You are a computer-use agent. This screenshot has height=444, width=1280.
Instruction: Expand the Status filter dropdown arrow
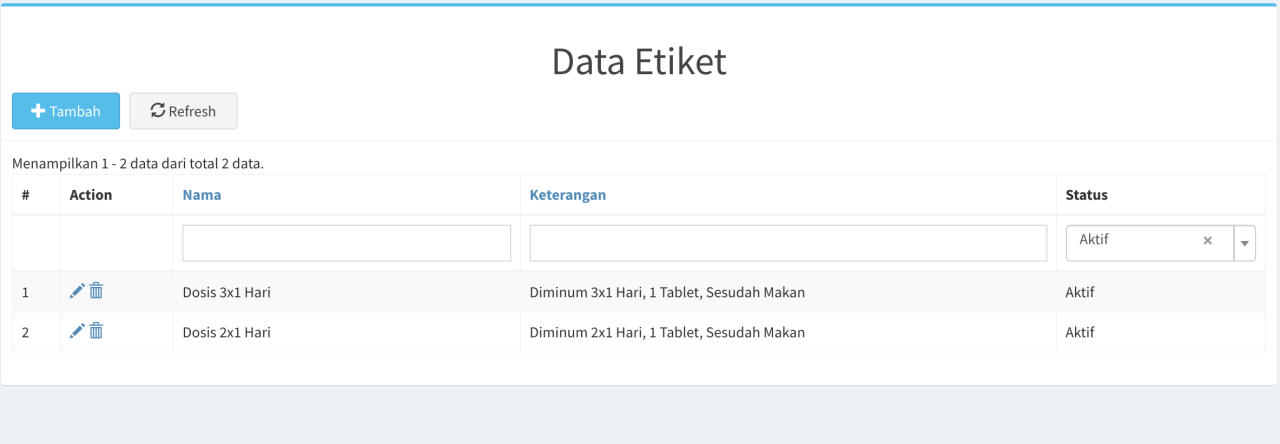pyautogui.click(x=1245, y=243)
